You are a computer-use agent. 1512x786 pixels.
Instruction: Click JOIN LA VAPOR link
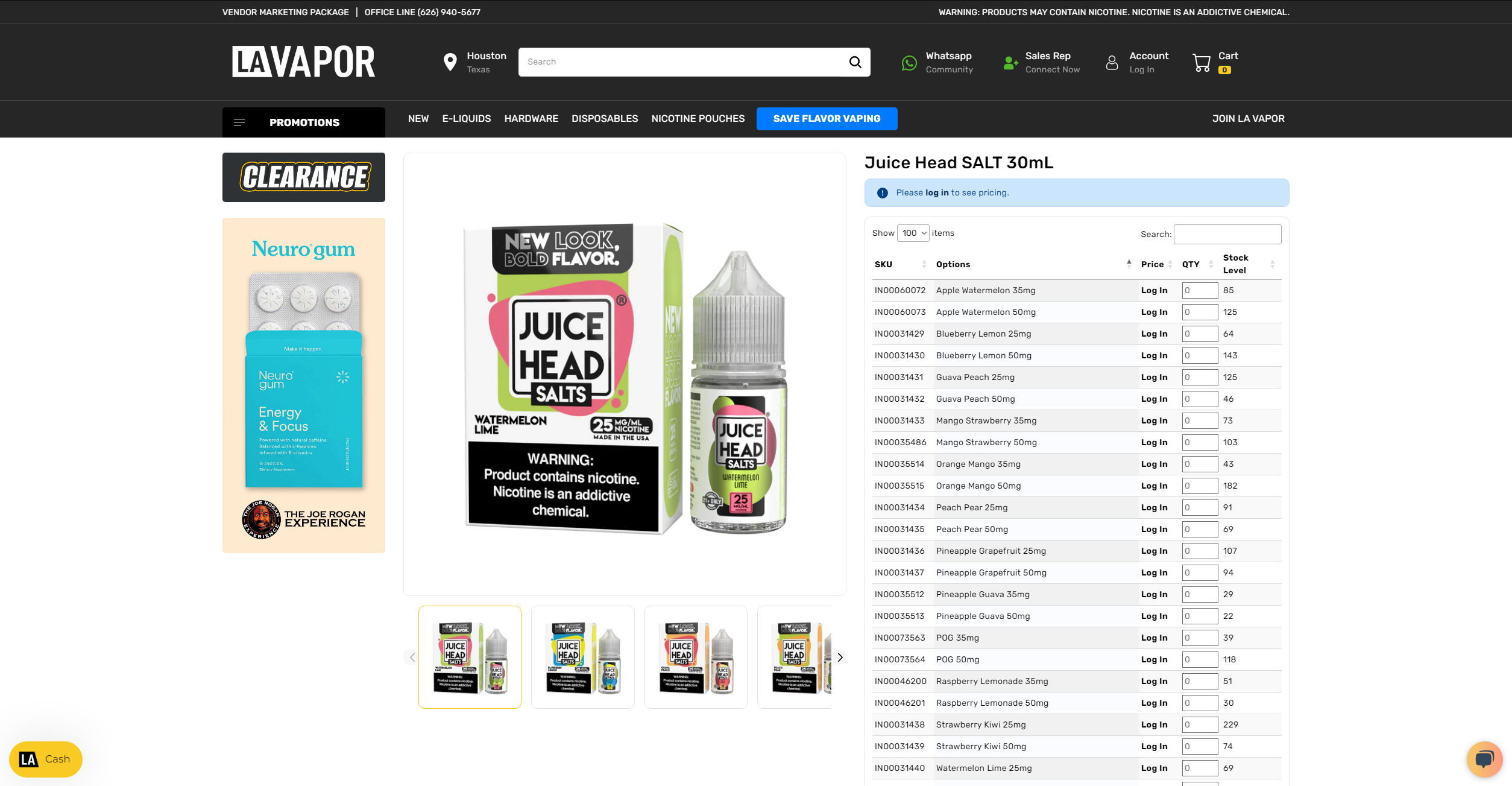click(1248, 119)
